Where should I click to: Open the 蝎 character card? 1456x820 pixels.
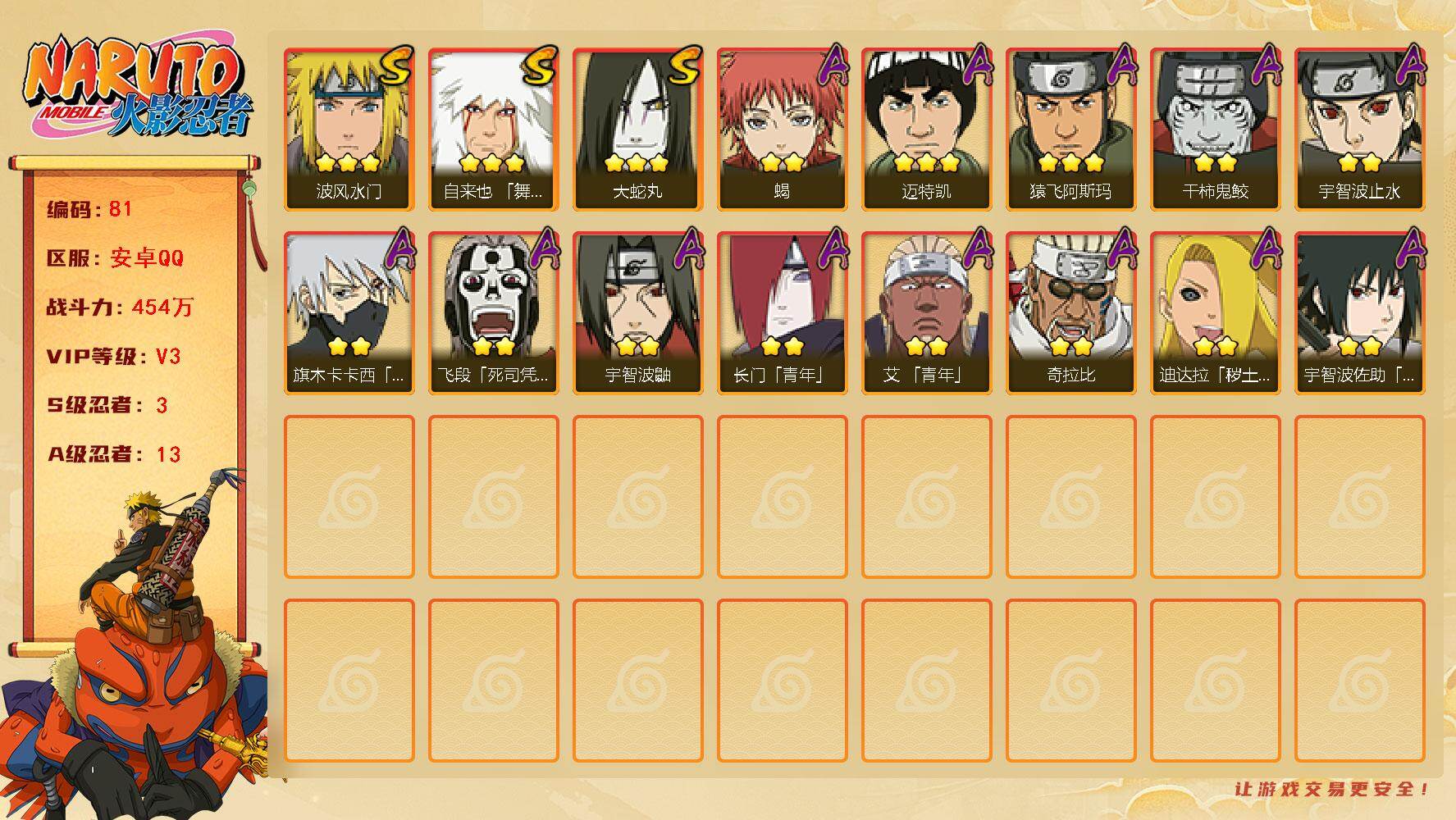783,129
